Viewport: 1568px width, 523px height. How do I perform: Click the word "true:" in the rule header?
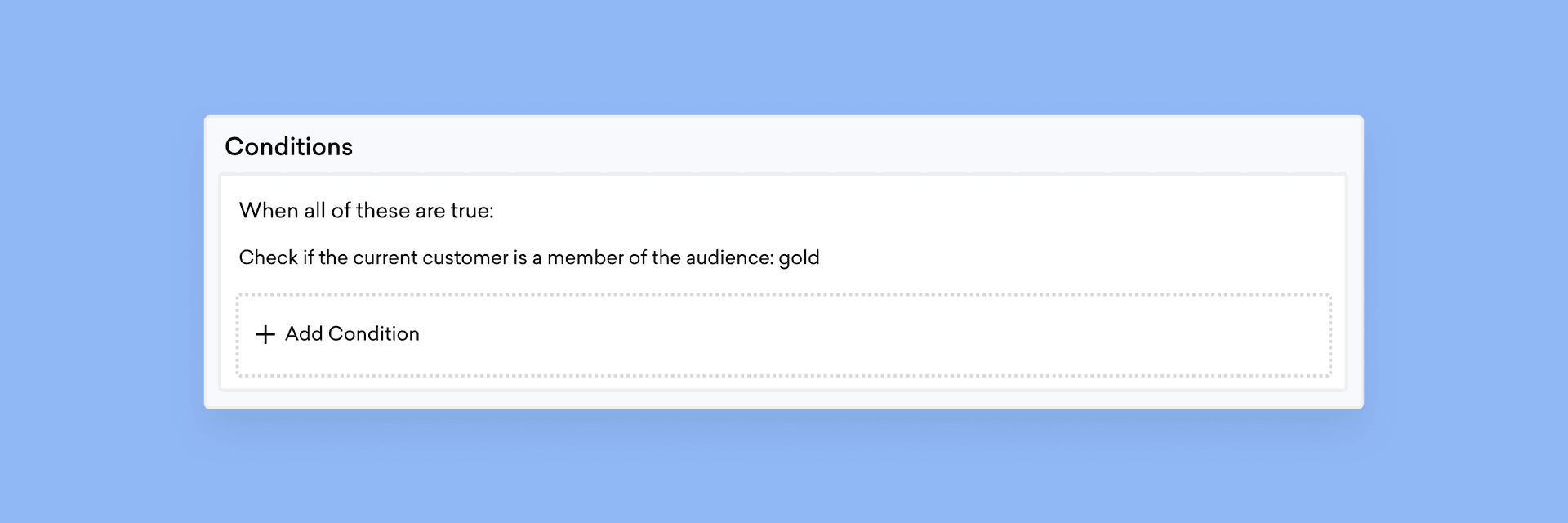(472, 211)
